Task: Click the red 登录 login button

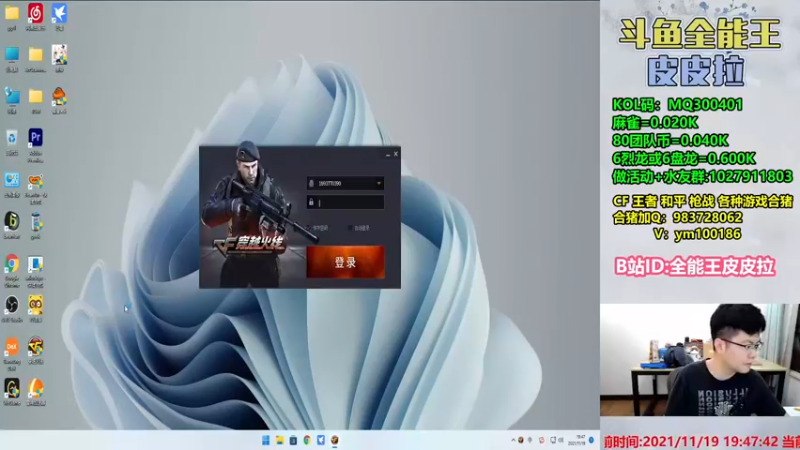Action: click(345, 262)
